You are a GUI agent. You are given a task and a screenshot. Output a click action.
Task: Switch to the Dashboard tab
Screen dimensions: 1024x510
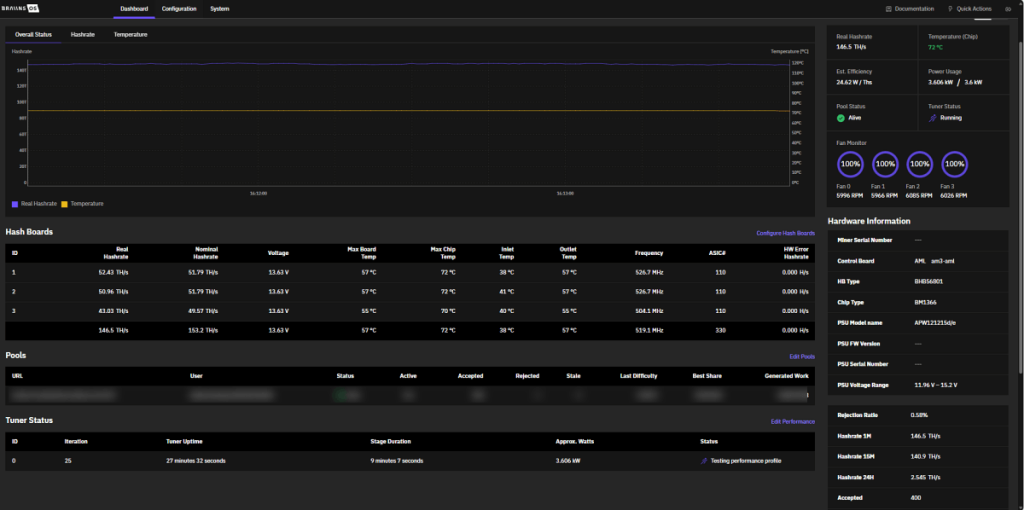click(135, 9)
